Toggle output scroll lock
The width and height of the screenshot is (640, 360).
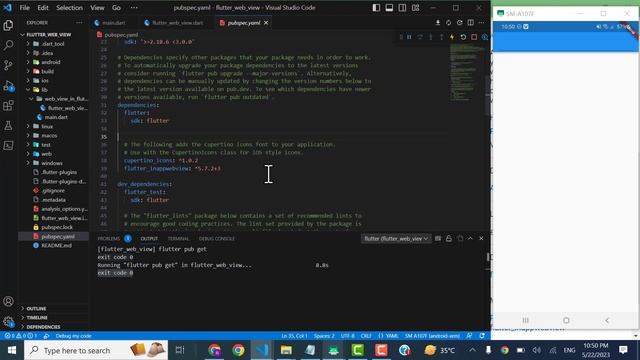(449, 238)
